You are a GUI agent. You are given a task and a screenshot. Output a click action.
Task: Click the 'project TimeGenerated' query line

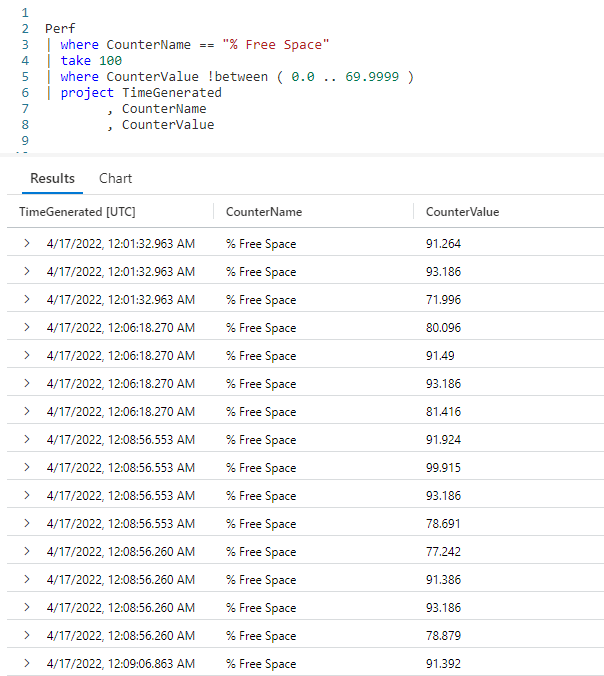[x=141, y=93]
